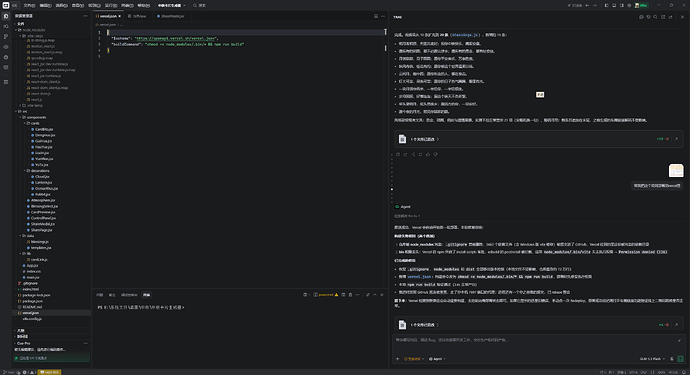690x375 pixels.
Task: Click the yellow badge in status bar
Action: point(49,372)
